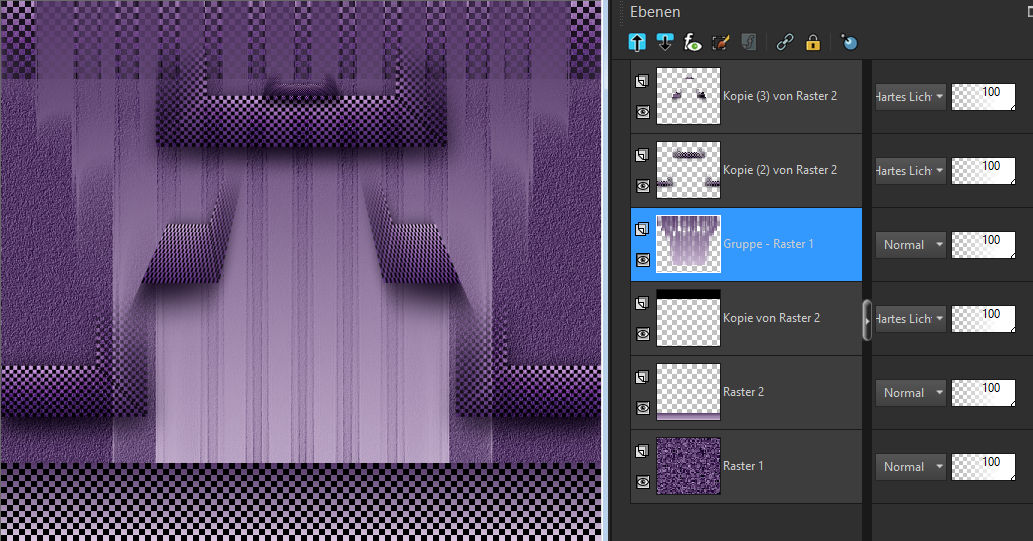Image resolution: width=1033 pixels, height=541 pixels.
Task: Select layer name 'Raster 1'
Action: click(x=743, y=466)
